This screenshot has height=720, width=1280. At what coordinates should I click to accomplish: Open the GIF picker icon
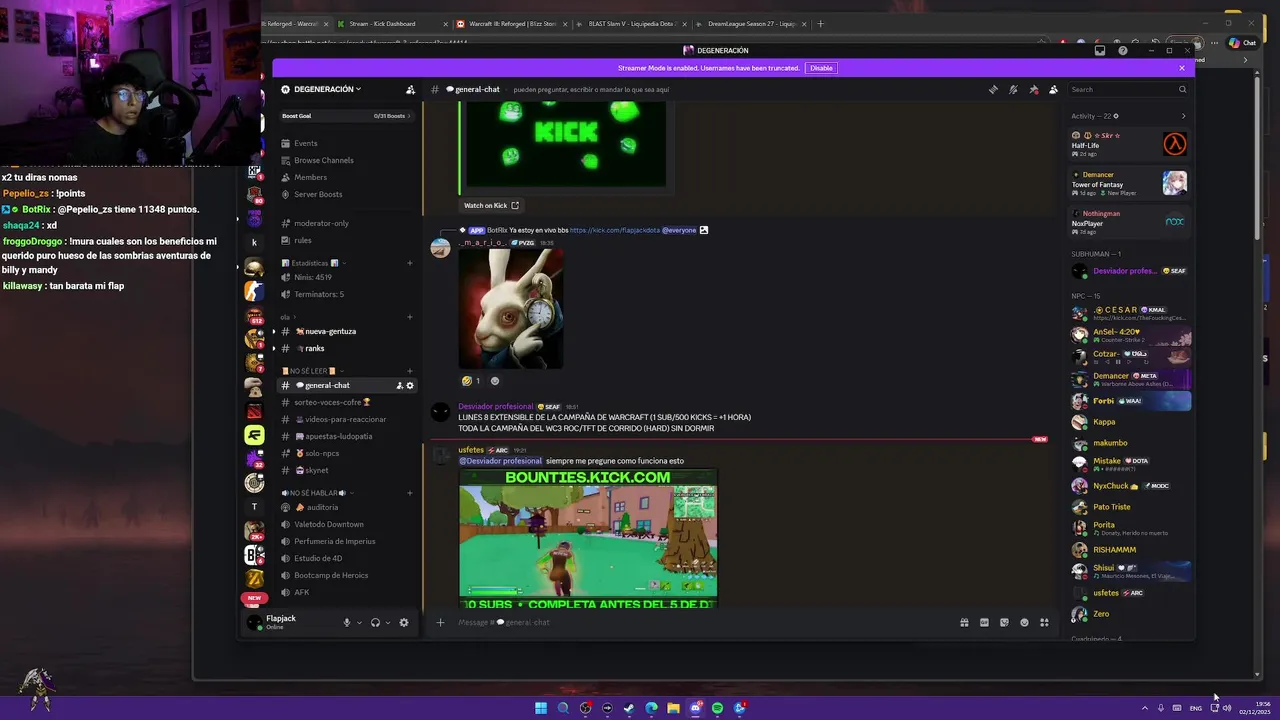(x=984, y=622)
